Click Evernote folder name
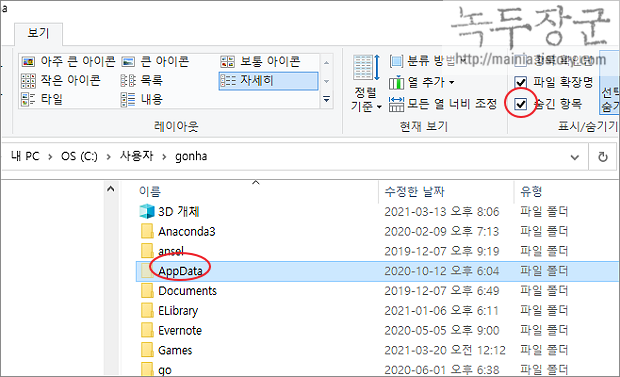The width and height of the screenshot is (620, 377). (x=180, y=330)
